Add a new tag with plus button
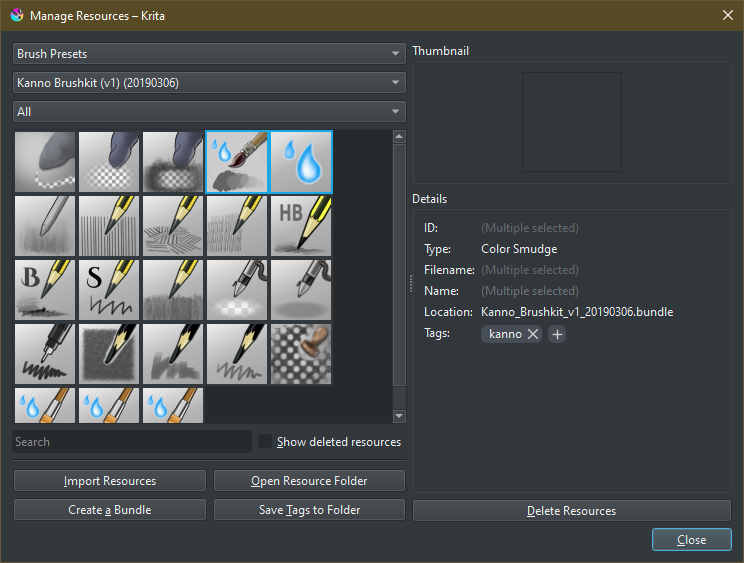Viewport: 744px width, 563px height. pyautogui.click(x=558, y=334)
